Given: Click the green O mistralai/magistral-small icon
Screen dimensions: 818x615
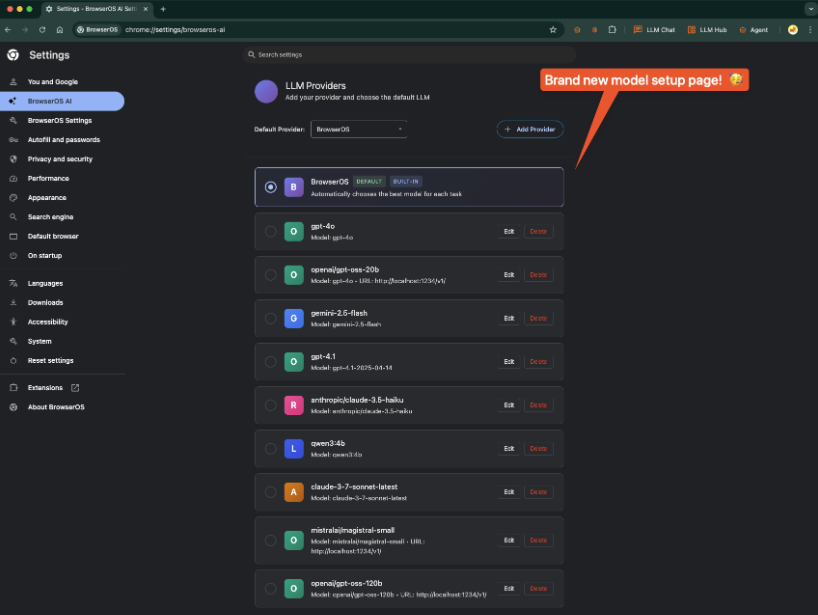Looking at the screenshot, I should pyautogui.click(x=294, y=540).
